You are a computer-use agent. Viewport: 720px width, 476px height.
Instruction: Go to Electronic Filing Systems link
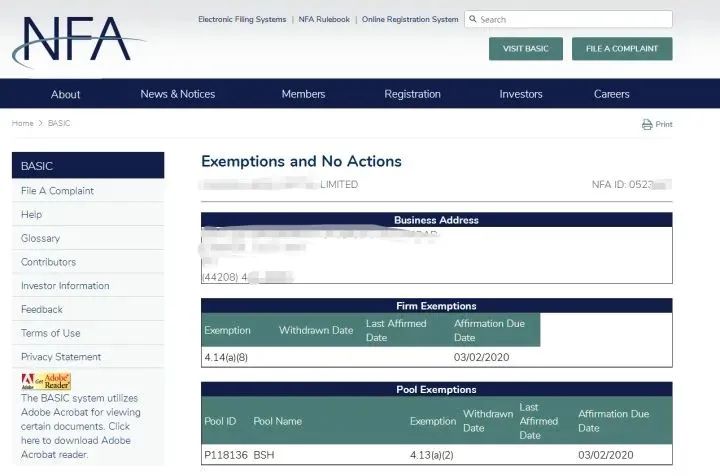(242, 19)
